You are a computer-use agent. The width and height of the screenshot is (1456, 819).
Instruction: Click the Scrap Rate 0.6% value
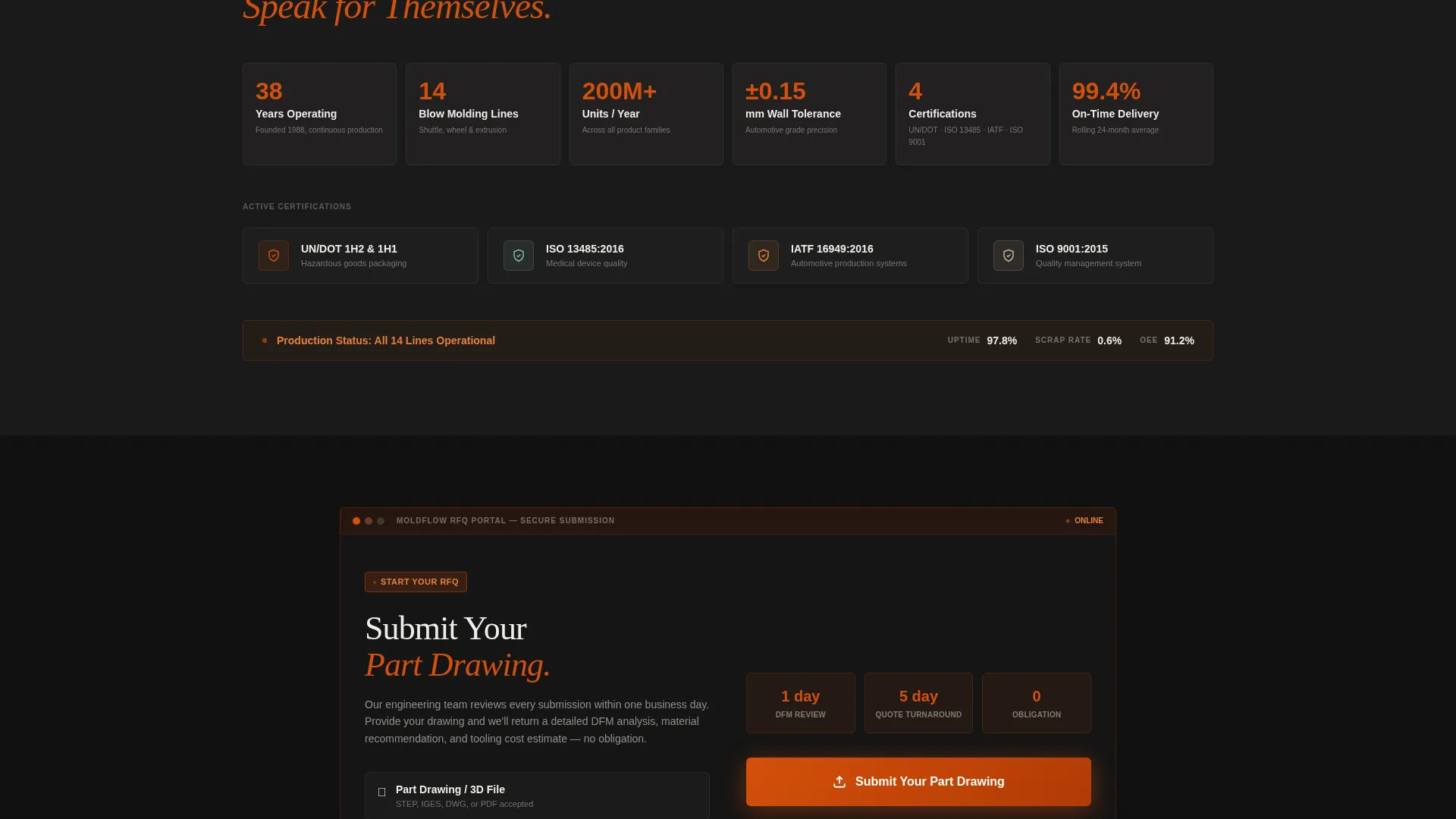coord(1109,340)
